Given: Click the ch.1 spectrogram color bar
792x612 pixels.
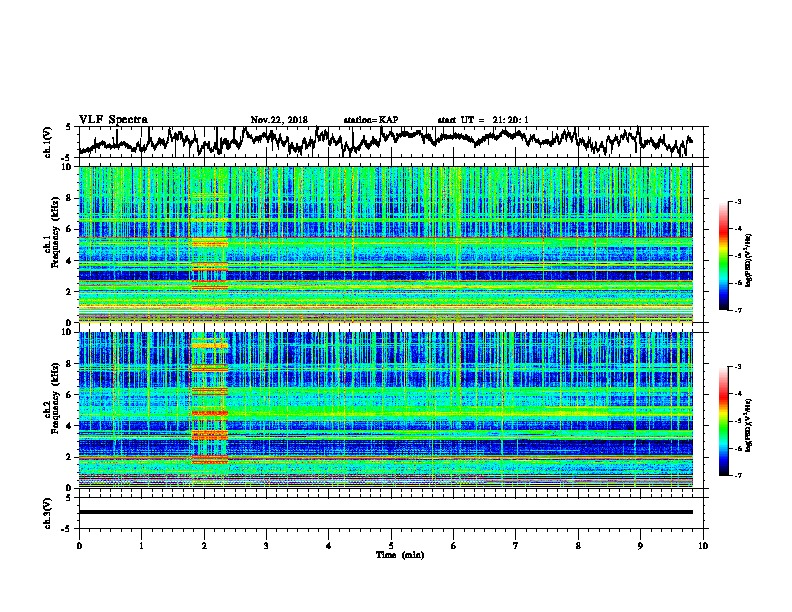Looking at the screenshot, I should coord(723,255).
